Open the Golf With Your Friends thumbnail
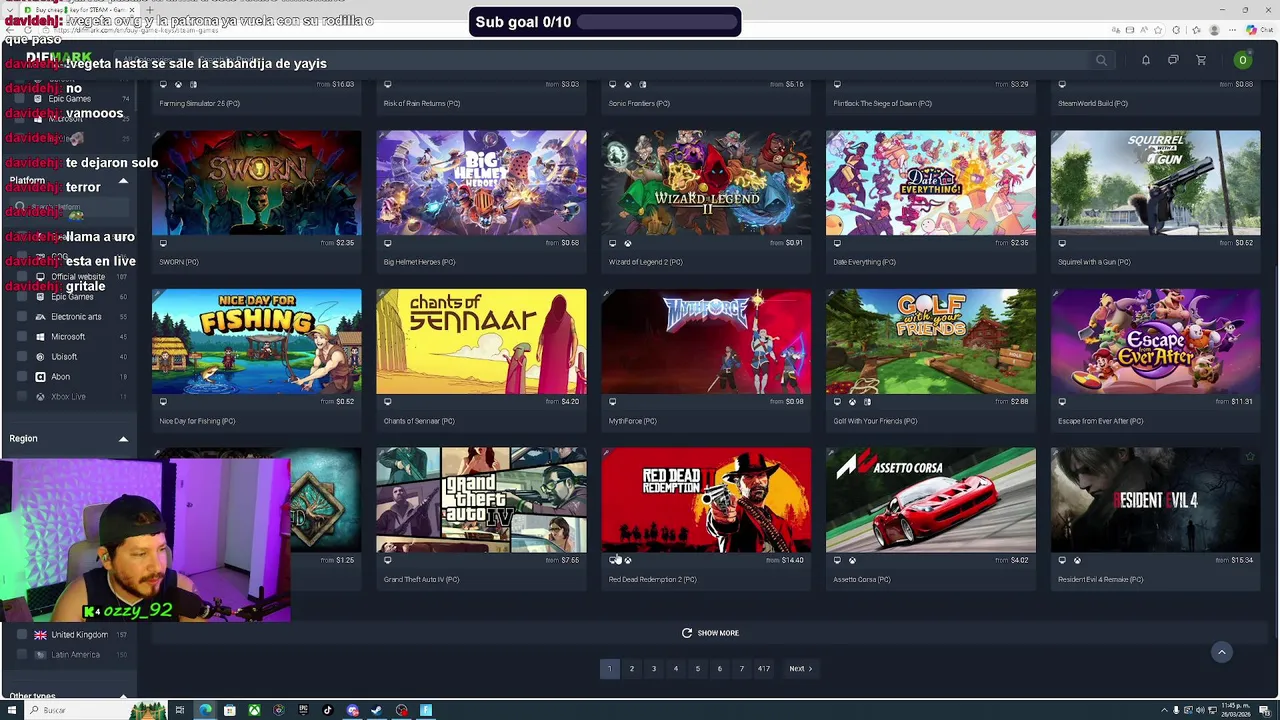 (931, 342)
